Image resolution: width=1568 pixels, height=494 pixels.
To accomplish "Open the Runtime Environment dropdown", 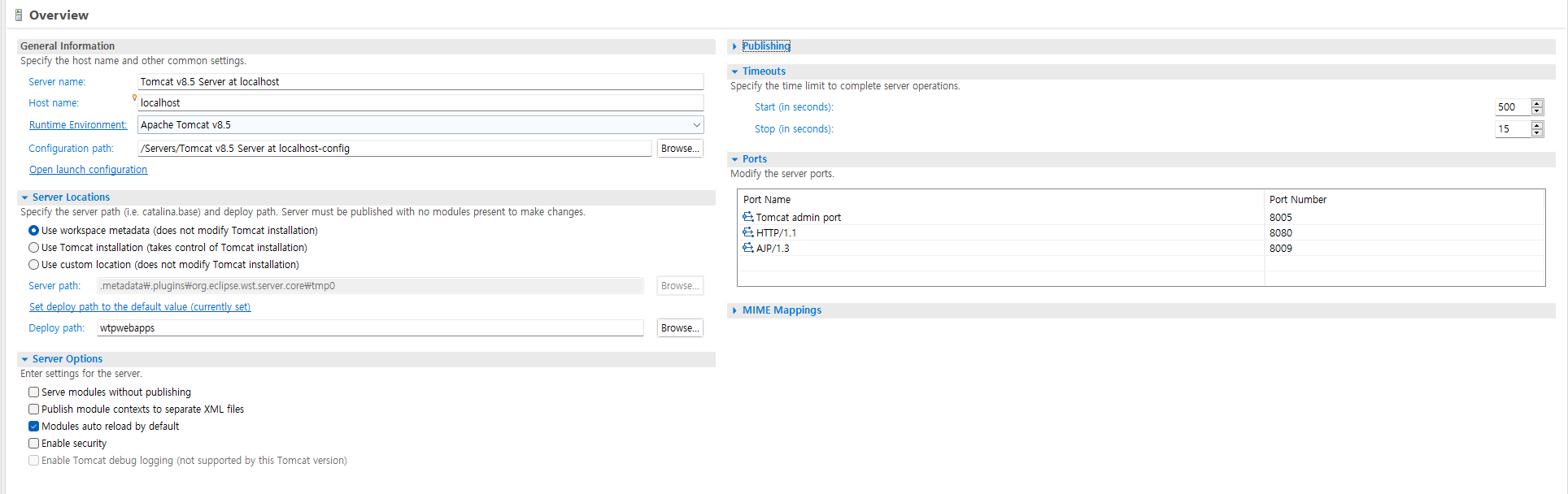I will pyautogui.click(x=696, y=125).
